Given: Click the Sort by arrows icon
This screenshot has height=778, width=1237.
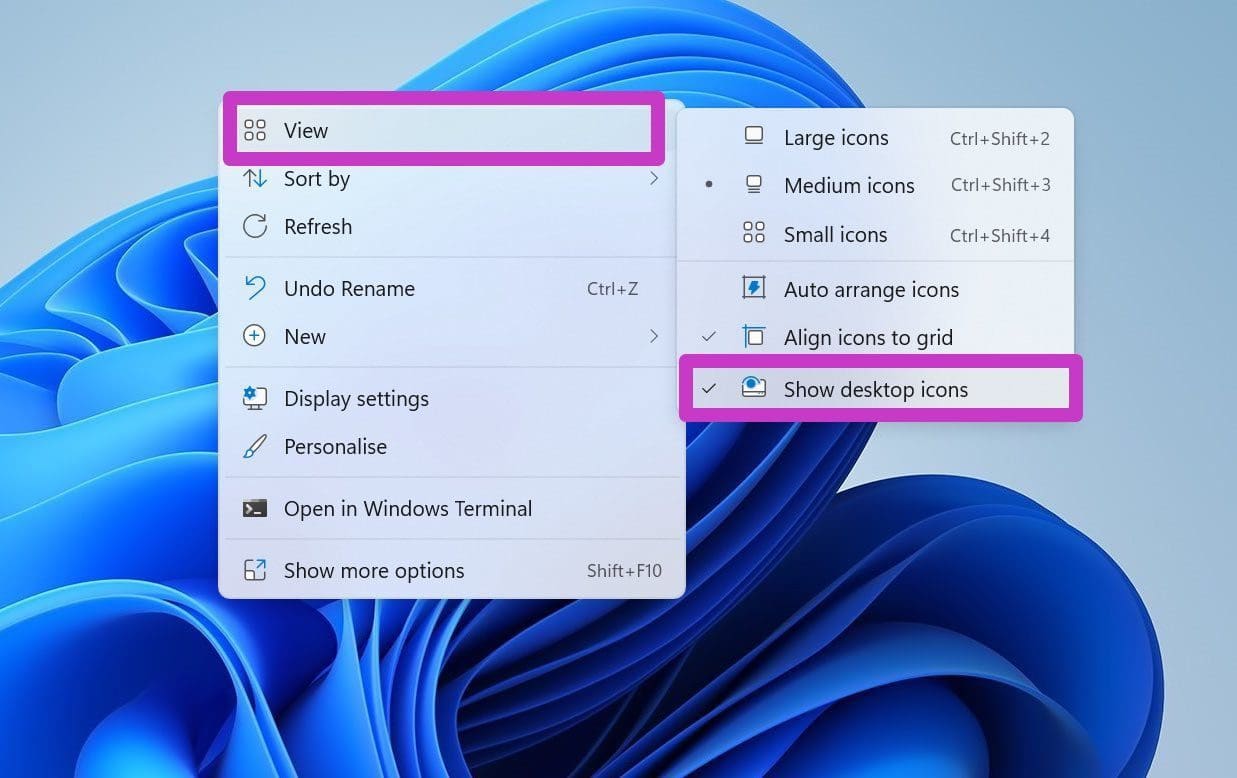Looking at the screenshot, I should click(255, 179).
